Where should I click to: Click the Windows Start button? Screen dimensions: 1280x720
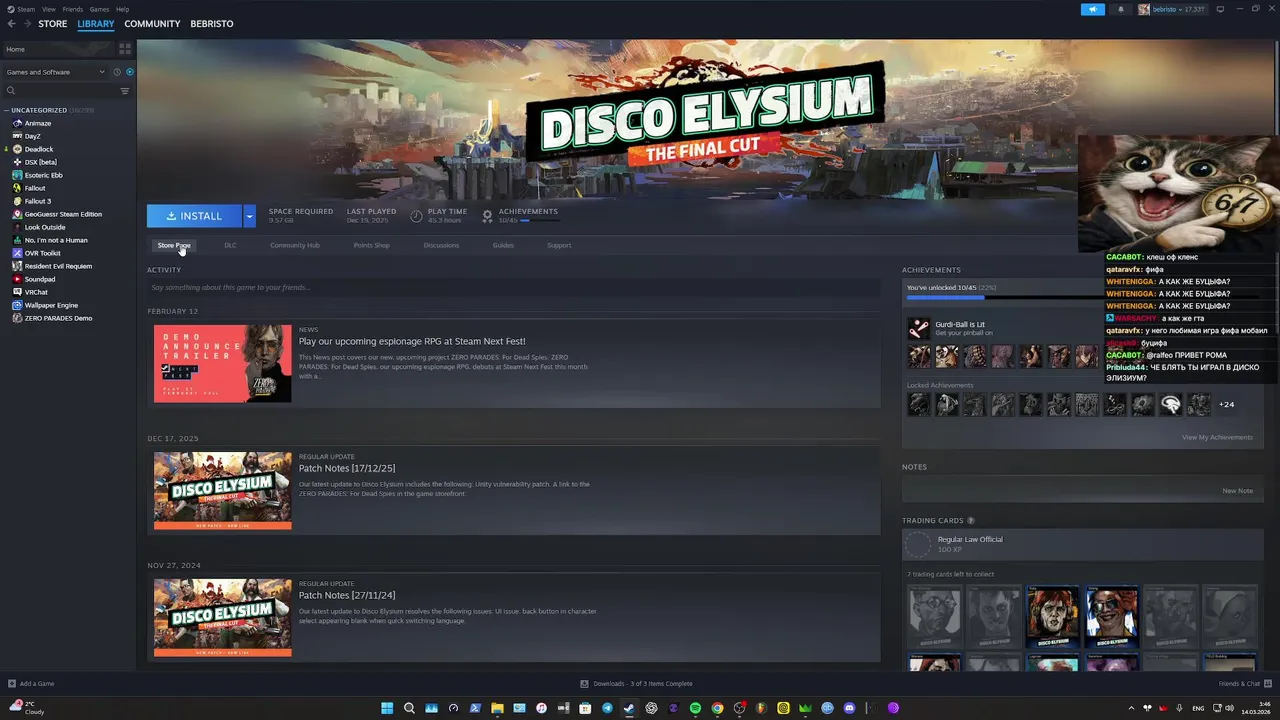(387, 708)
